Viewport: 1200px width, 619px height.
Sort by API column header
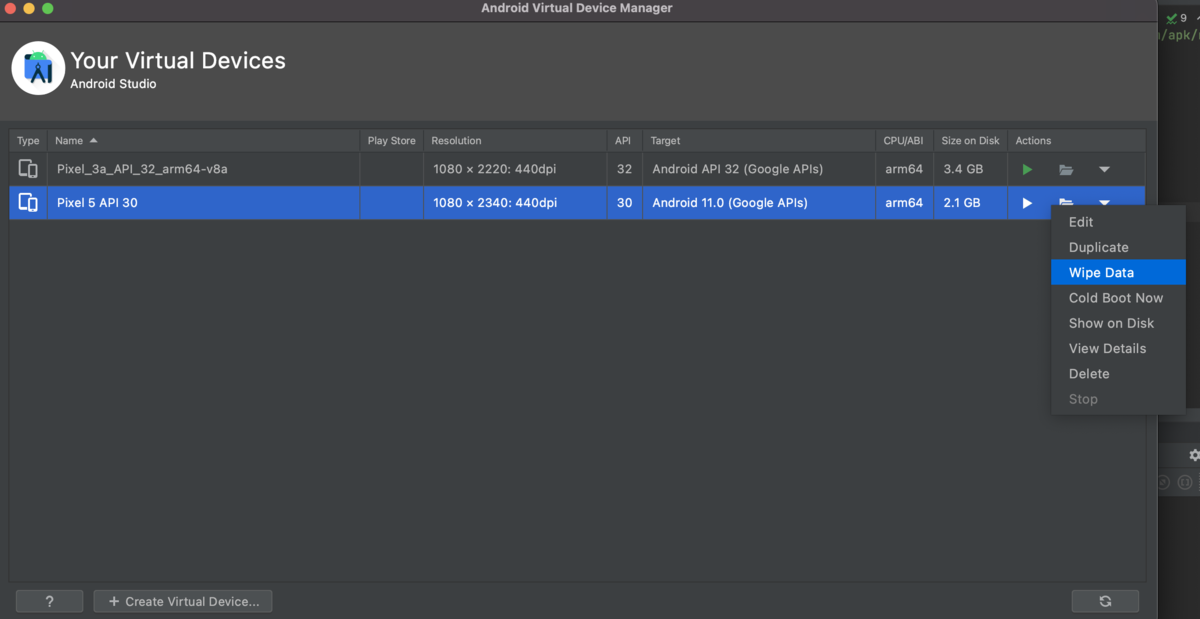624,141
